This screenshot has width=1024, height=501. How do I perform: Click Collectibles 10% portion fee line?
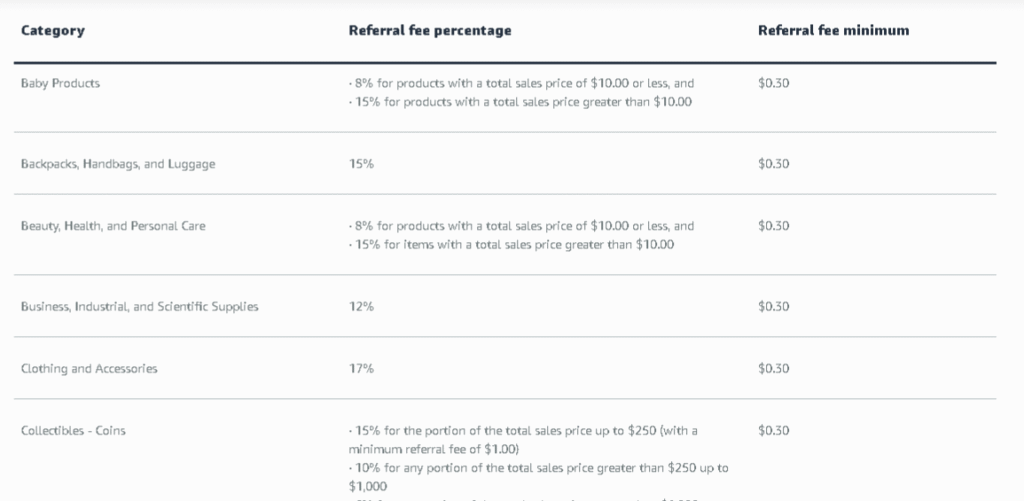(x=540, y=468)
